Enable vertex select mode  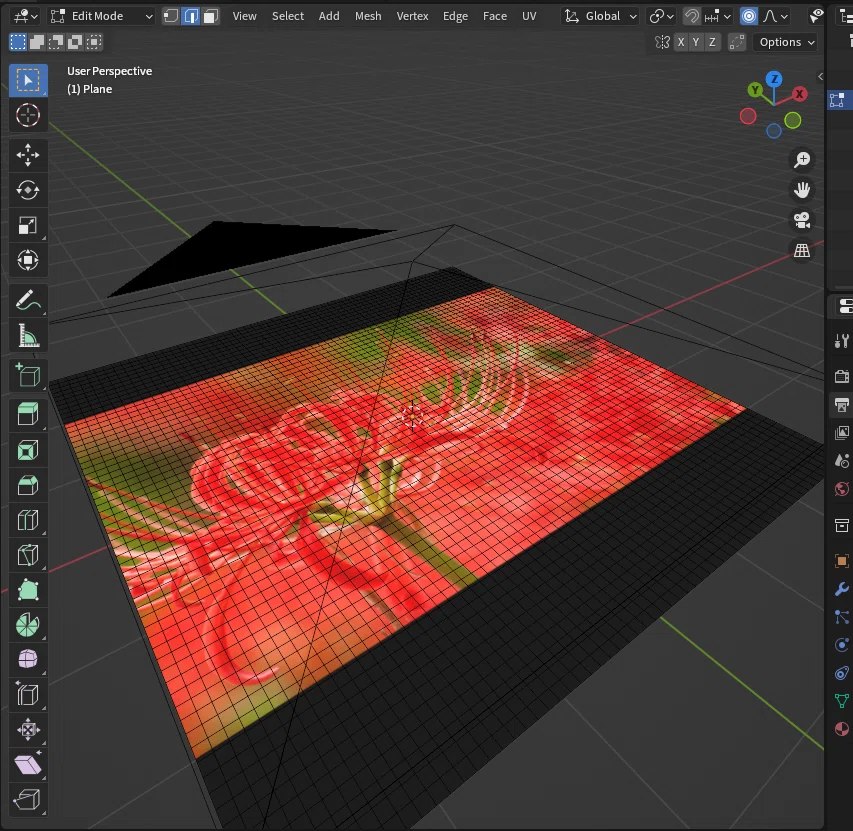[171, 16]
